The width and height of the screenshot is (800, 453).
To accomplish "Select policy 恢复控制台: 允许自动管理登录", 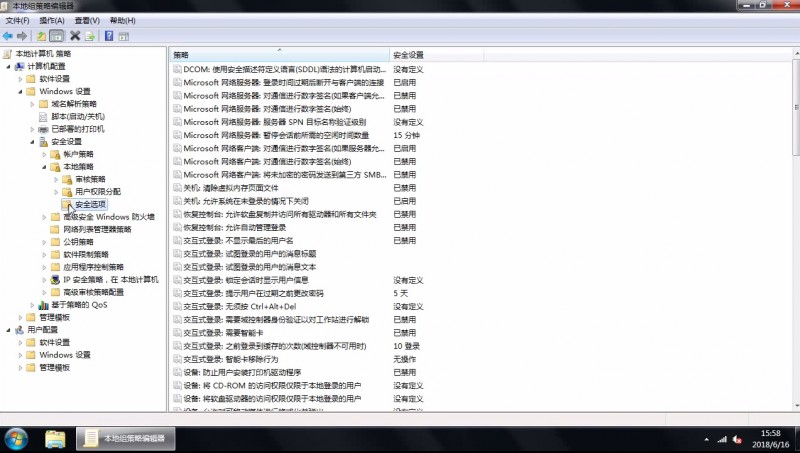I will pos(234,228).
